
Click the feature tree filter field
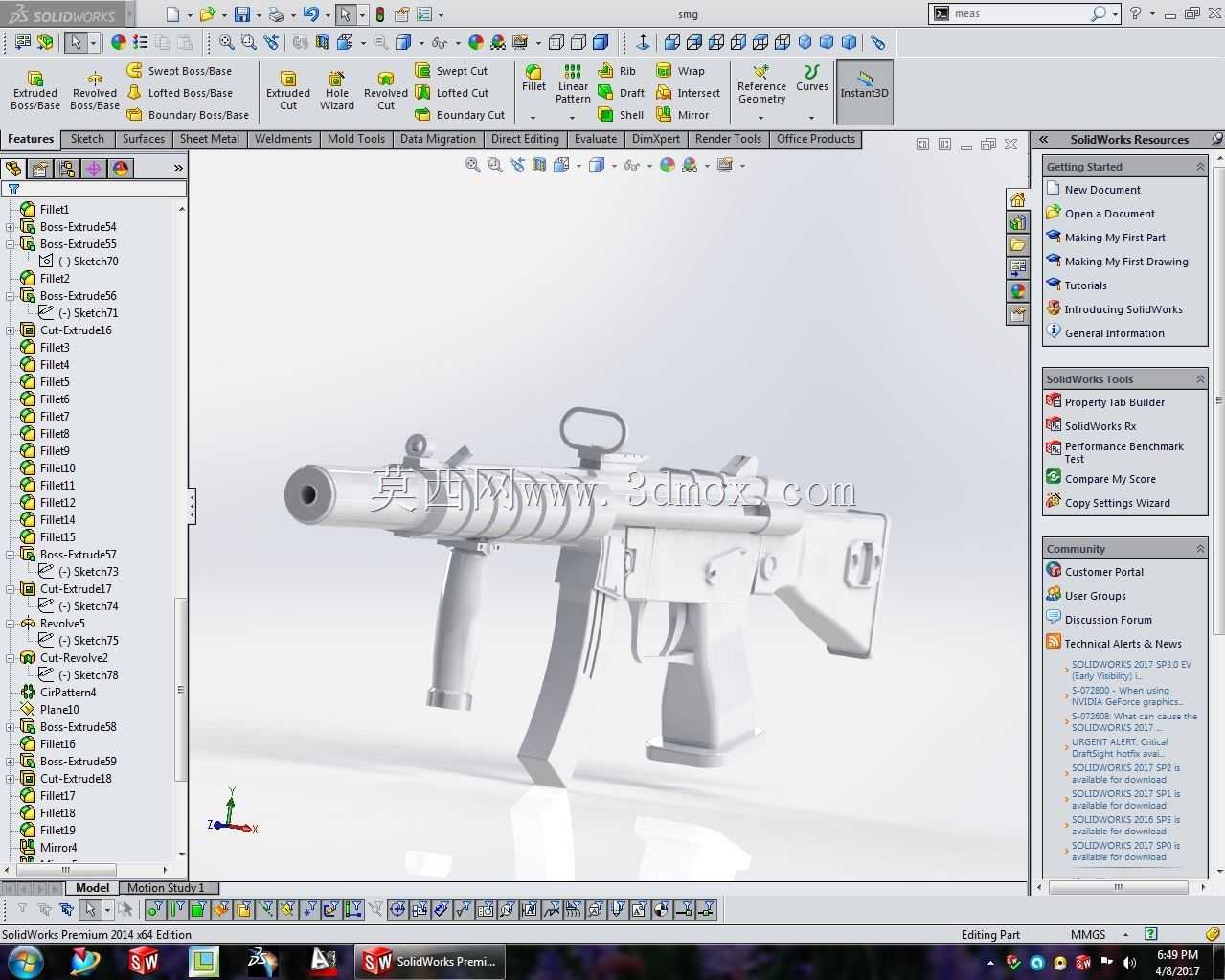pyautogui.click(x=93, y=189)
